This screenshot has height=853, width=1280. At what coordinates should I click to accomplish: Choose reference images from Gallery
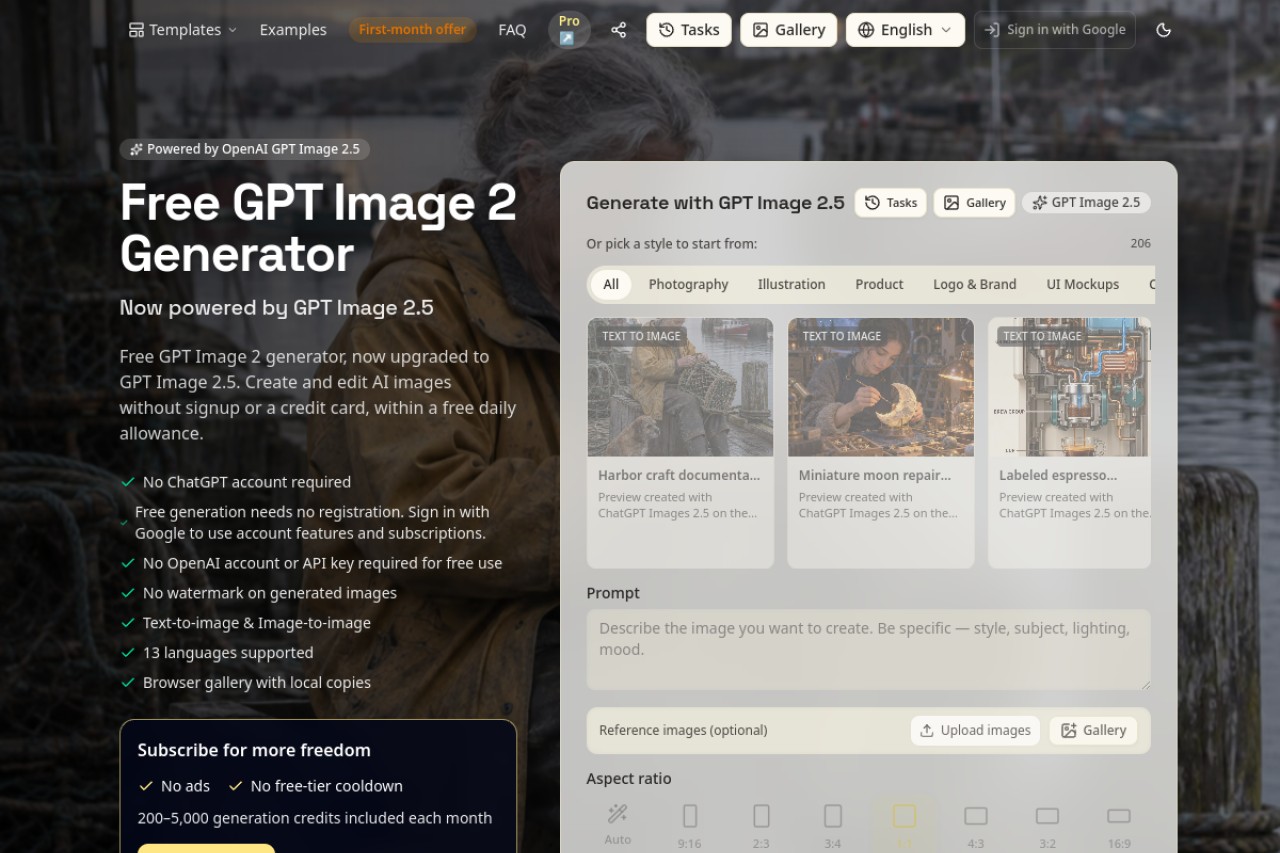click(1093, 731)
